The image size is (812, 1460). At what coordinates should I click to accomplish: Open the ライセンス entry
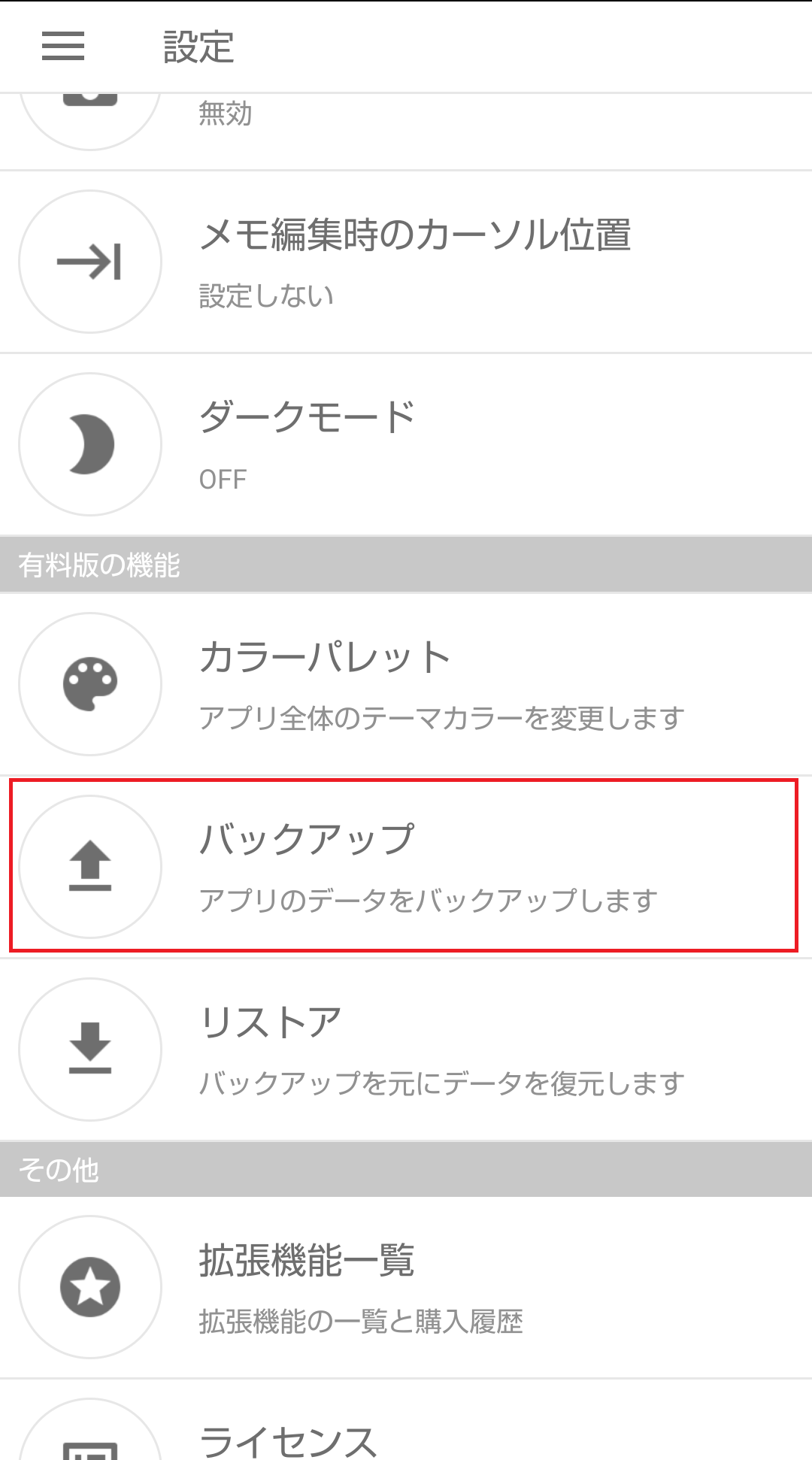click(x=406, y=1420)
